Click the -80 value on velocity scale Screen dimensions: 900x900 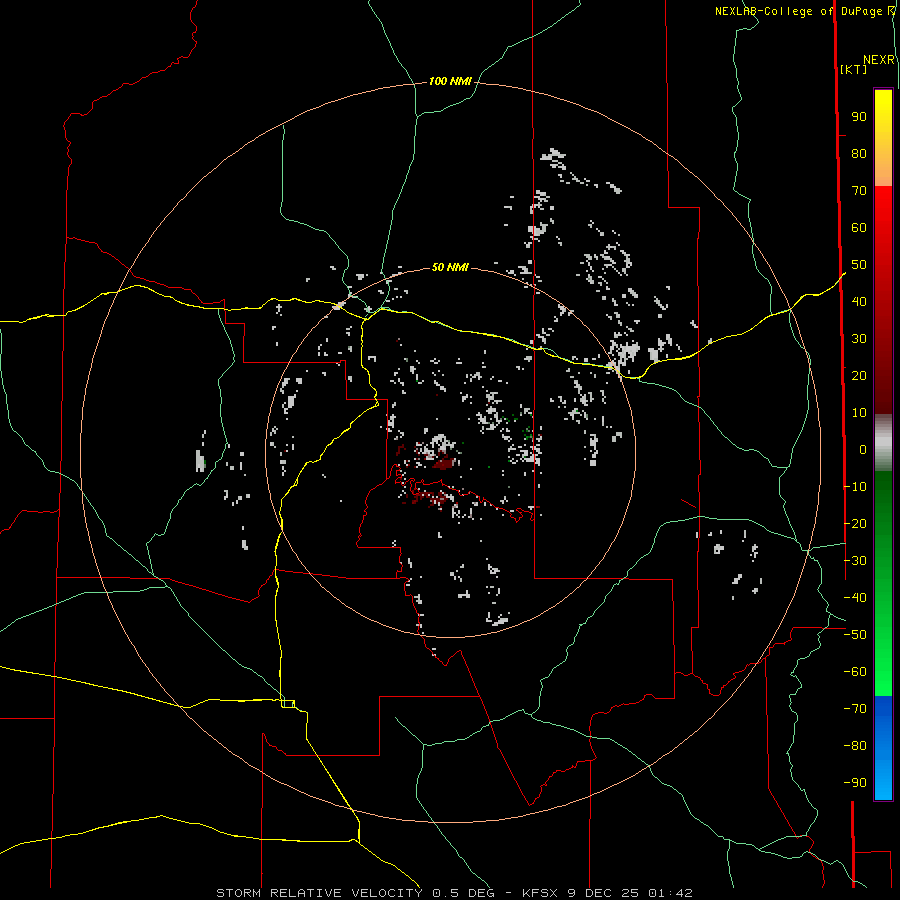[x=855, y=746]
